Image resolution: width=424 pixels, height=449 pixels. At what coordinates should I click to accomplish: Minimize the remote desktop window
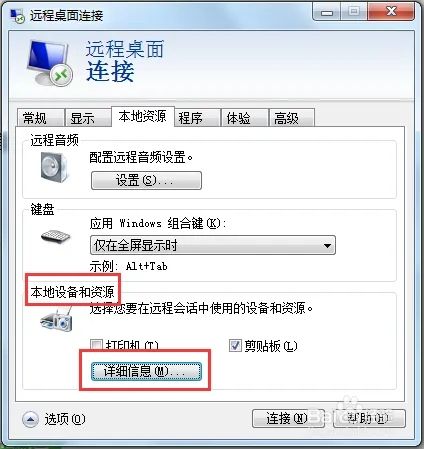327,12
